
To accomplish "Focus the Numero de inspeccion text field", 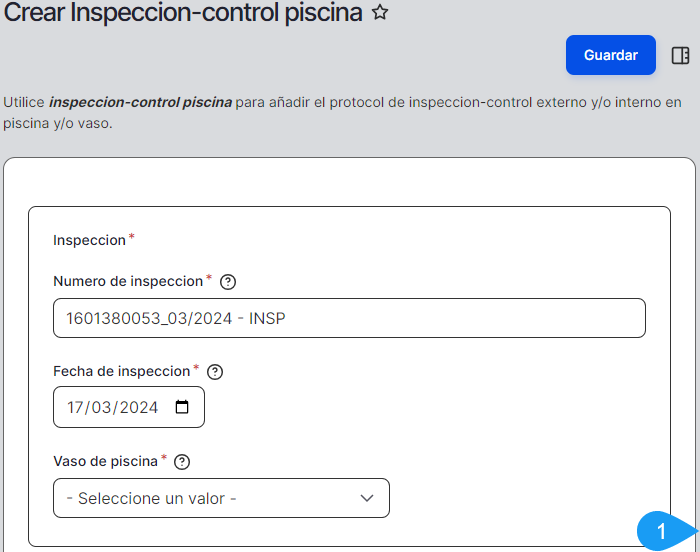I will tap(349, 318).
